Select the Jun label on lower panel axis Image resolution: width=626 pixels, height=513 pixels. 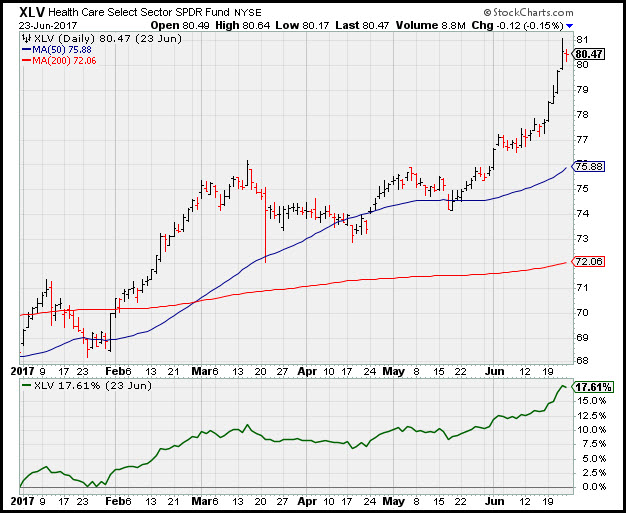click(493, 497)
